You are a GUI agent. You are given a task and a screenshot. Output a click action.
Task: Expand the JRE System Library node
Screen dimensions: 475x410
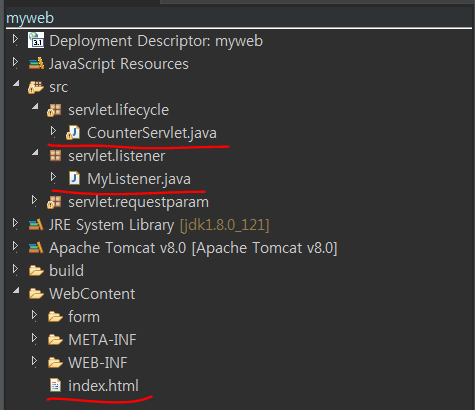pyautogui.click(x=15, y=223)
